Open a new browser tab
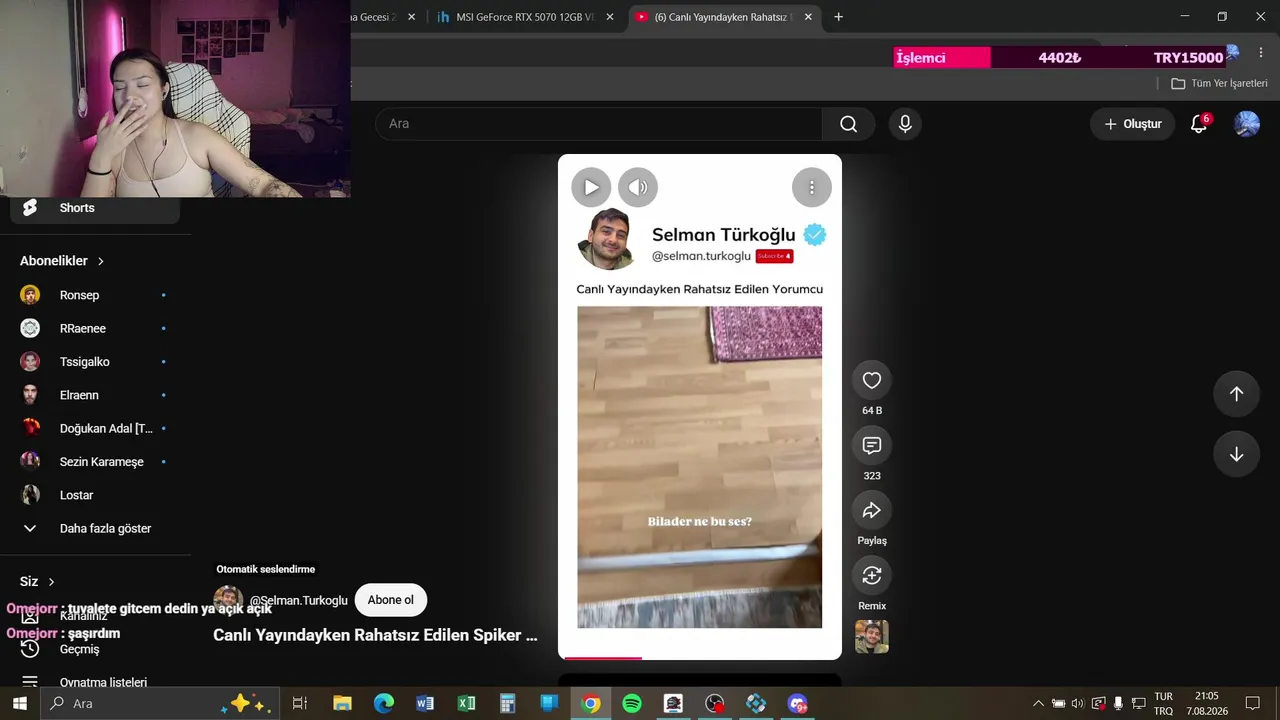 point(838,17)
